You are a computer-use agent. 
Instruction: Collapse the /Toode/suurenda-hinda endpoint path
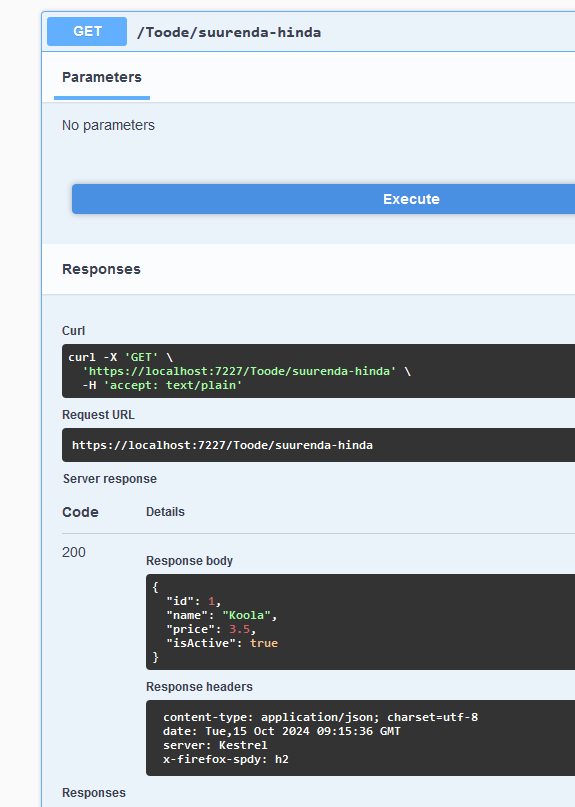[x=229, y=32]
